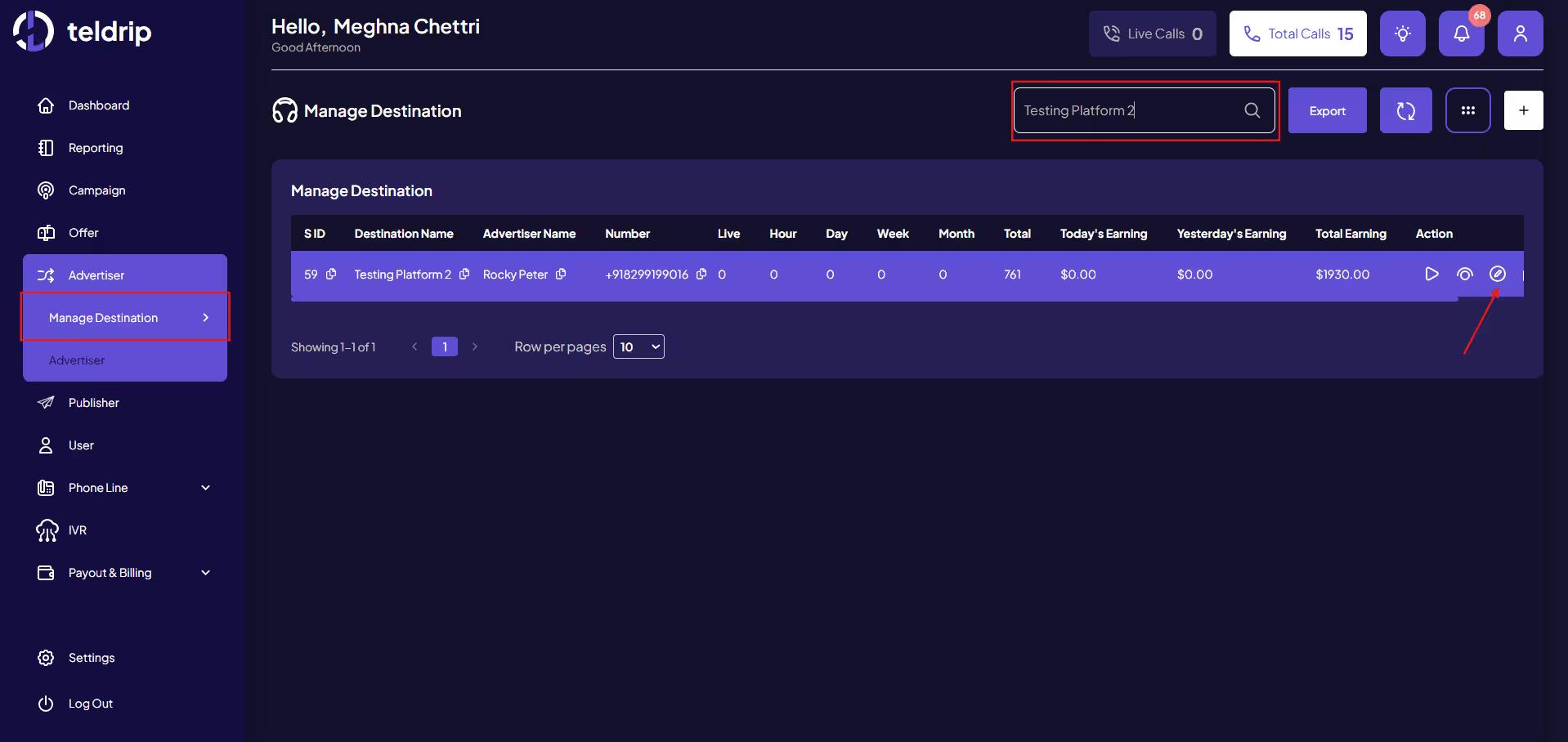Click the Total Calls button
Image resolution: width=1568 pixels, height=742 pixels.
tap(1297, 34)
